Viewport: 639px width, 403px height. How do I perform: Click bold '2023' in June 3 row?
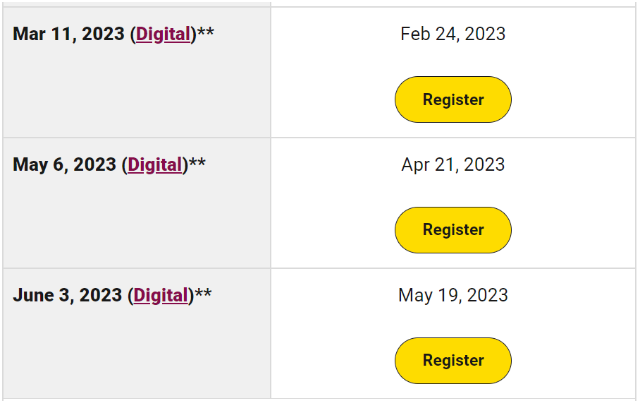pos(101,295)
